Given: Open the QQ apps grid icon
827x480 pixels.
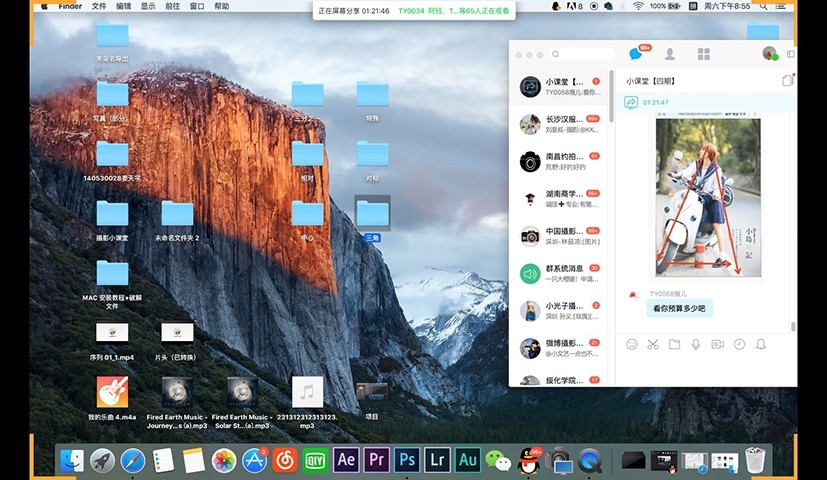Looking at the screenshot, I should point(704,54).
